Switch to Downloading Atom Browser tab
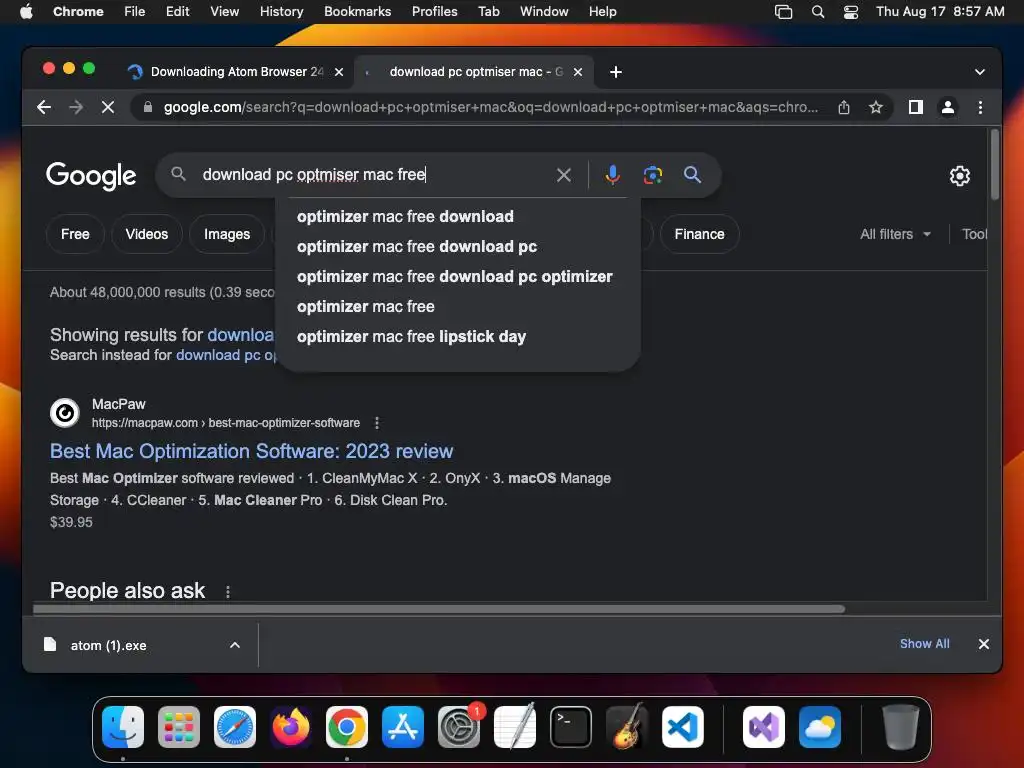Screen dimensions: 1024x768 click(236, 72)
